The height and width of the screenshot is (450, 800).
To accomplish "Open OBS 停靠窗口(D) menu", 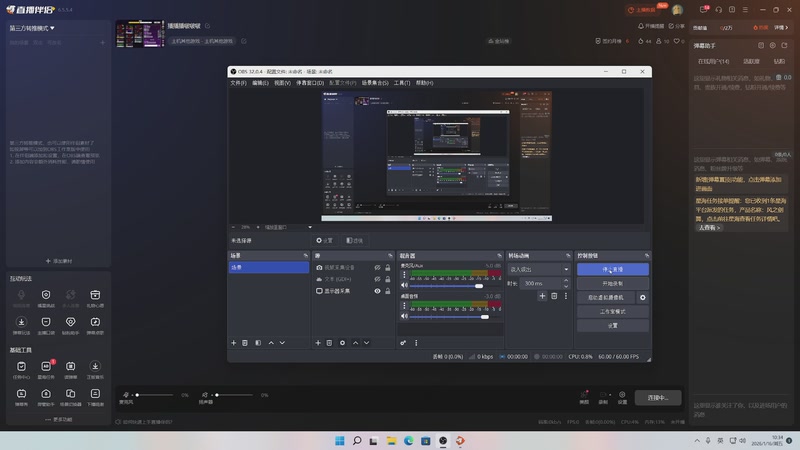I will click(x=310, y=83).
